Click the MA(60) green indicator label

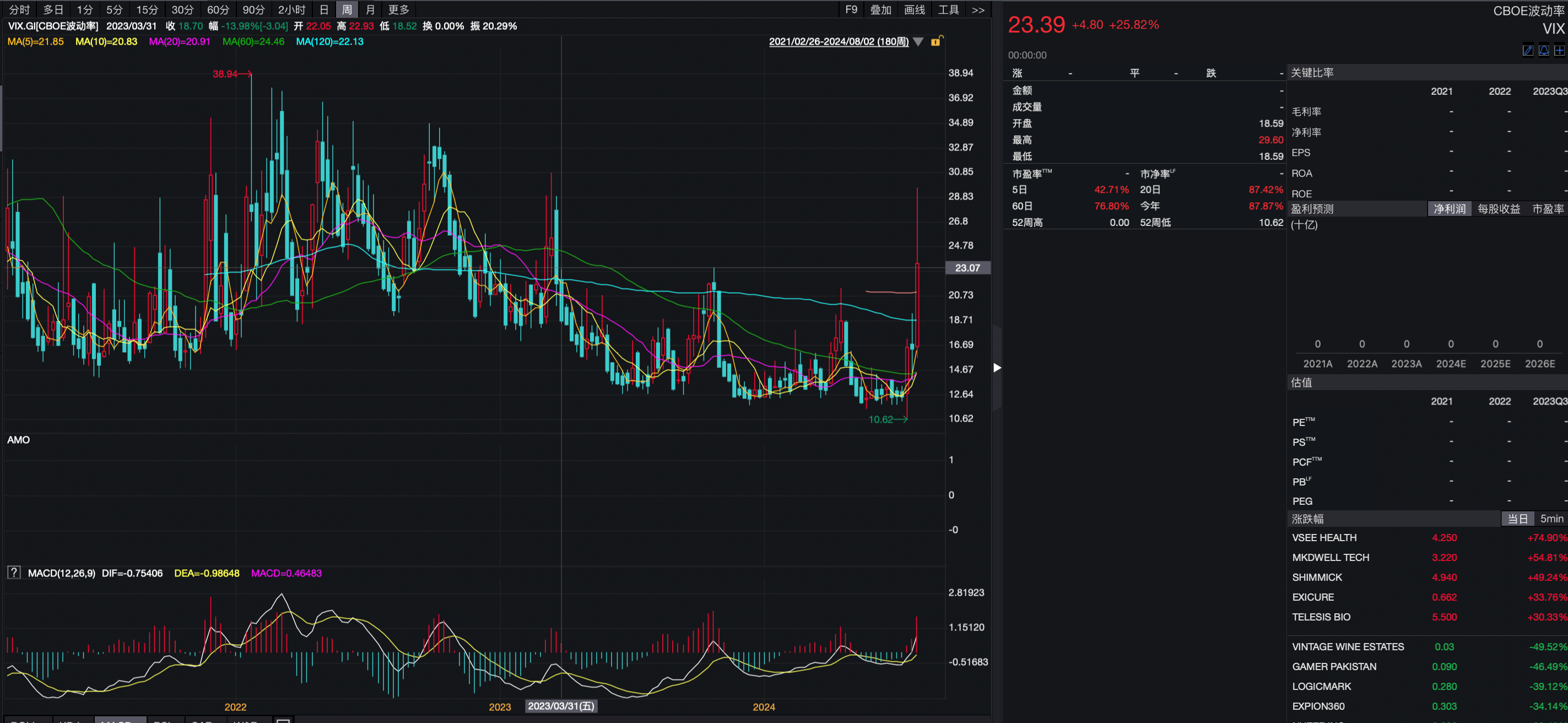coord(253,41)
